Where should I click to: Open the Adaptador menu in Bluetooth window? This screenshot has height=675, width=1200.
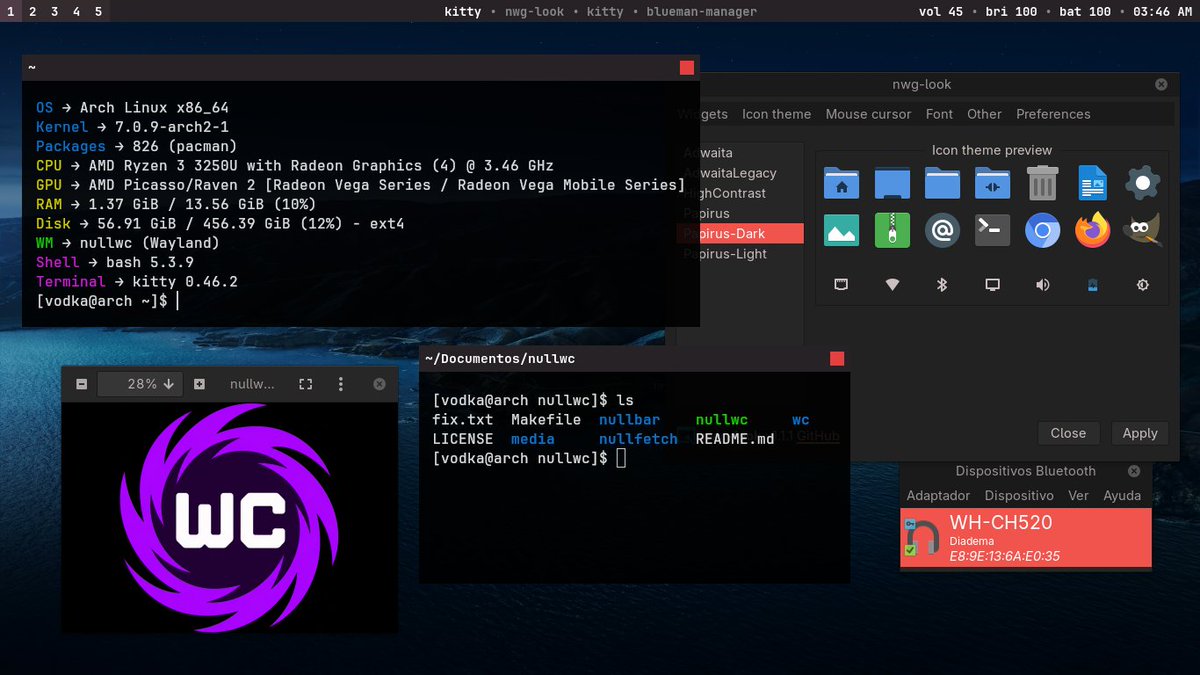point(938,495)
